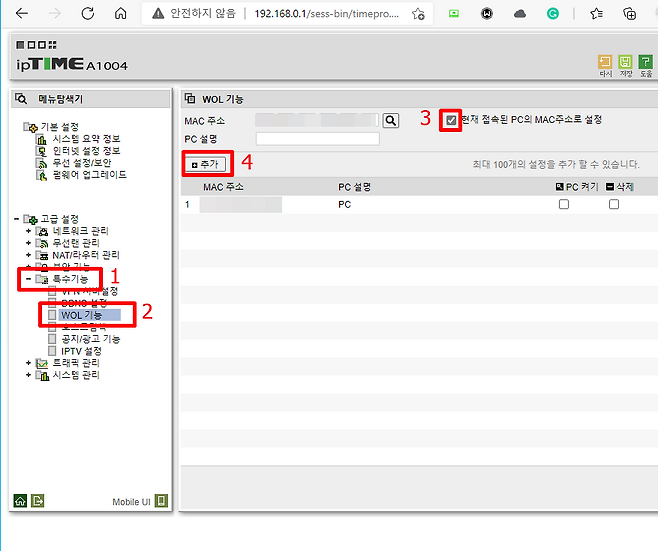This screenshot has width=658, height=551.
Task: Open 공지/광고 기능 menu item
Action: (91, 339)
